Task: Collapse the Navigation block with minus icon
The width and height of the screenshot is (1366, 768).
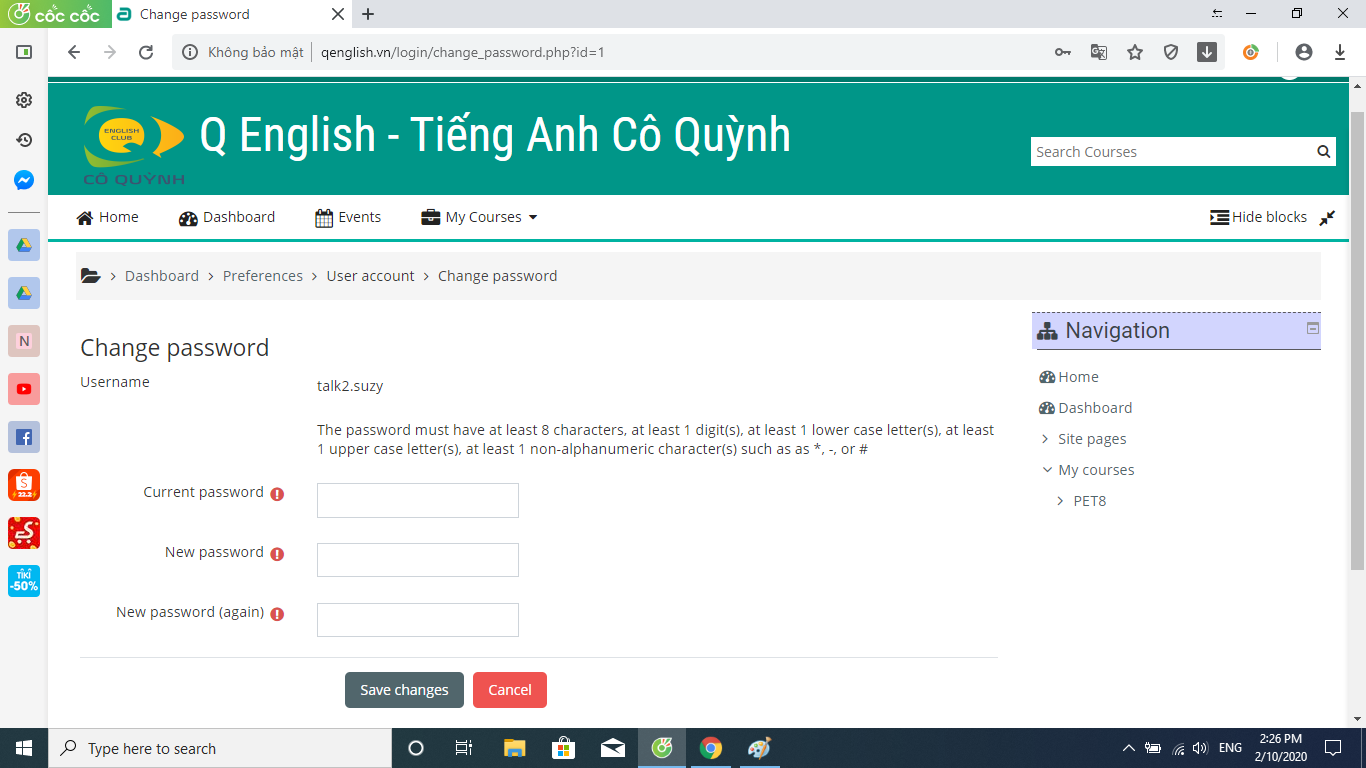Action: point(1313,329)
